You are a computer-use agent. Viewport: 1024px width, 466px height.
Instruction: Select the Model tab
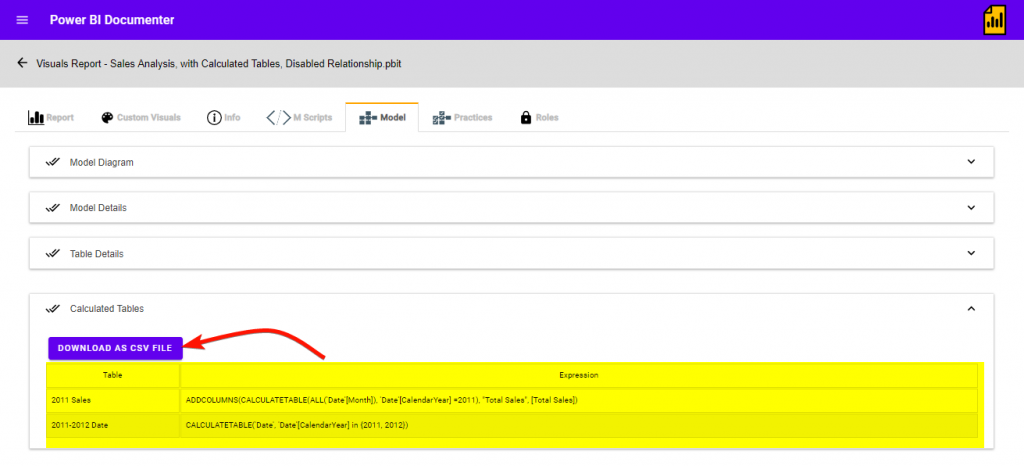(382, 117)
